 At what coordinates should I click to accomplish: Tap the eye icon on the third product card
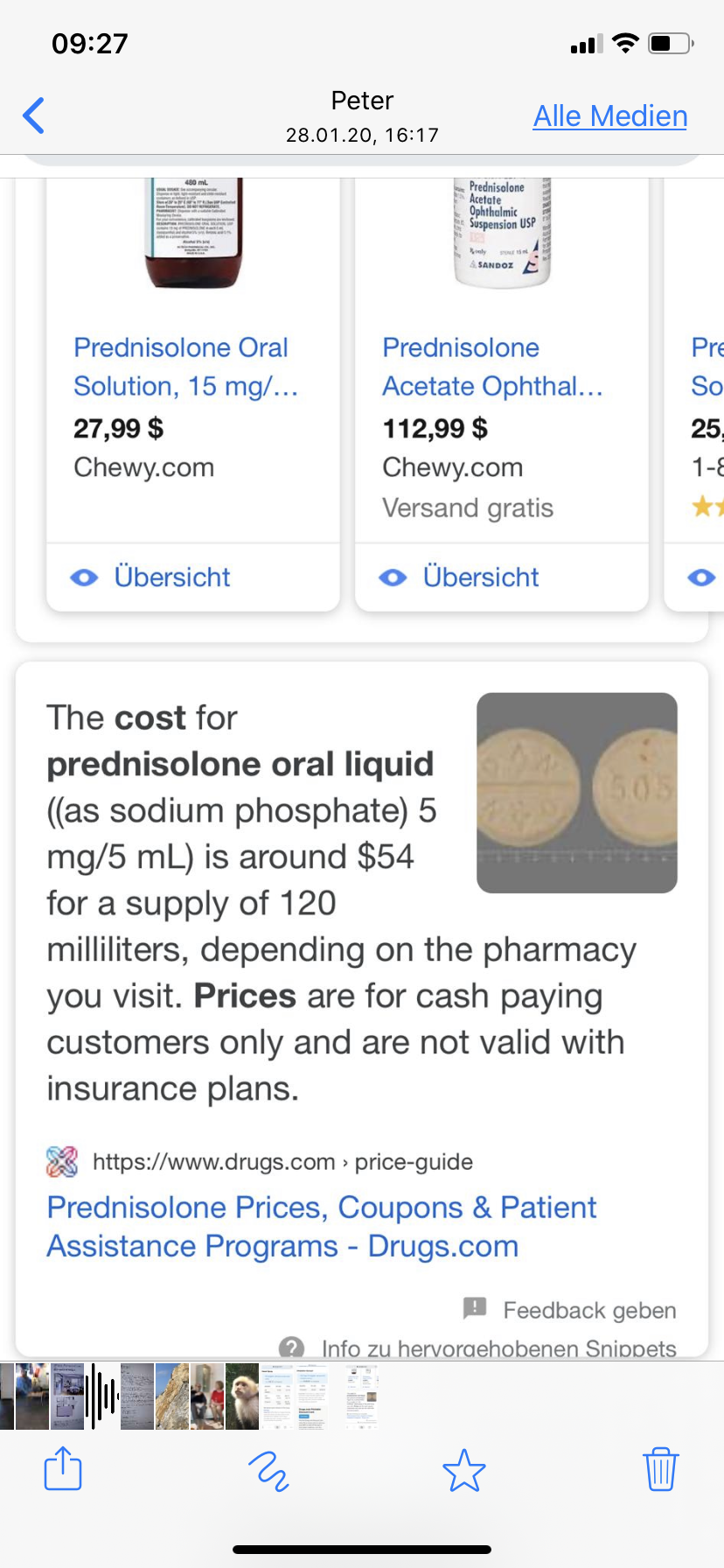pyautogui.click(x=701, y=577)
